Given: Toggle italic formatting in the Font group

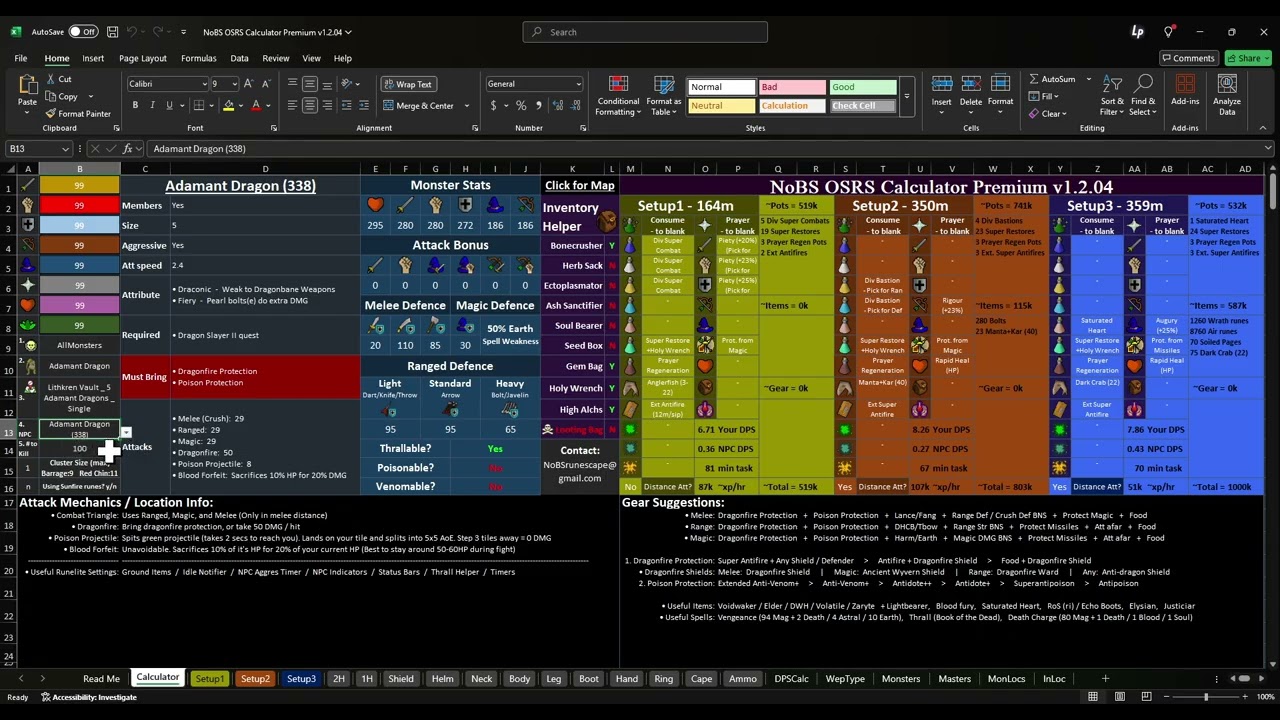Looking at the screenshot, I should [153, 105].
